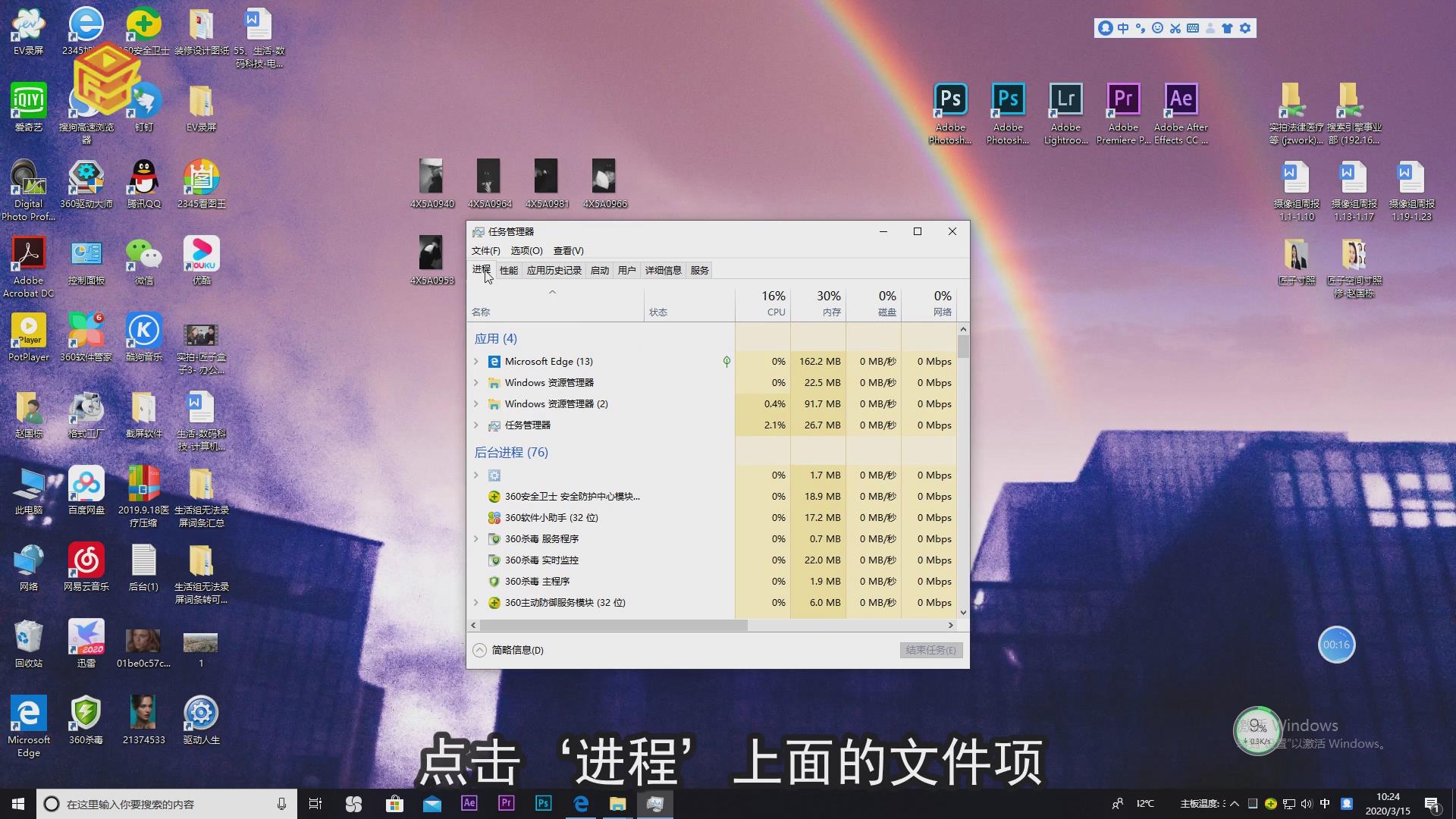This screenshot has width=1456, height=819.
Task: Select the 百度网盘 desktop icon
Action: [86, 491]
